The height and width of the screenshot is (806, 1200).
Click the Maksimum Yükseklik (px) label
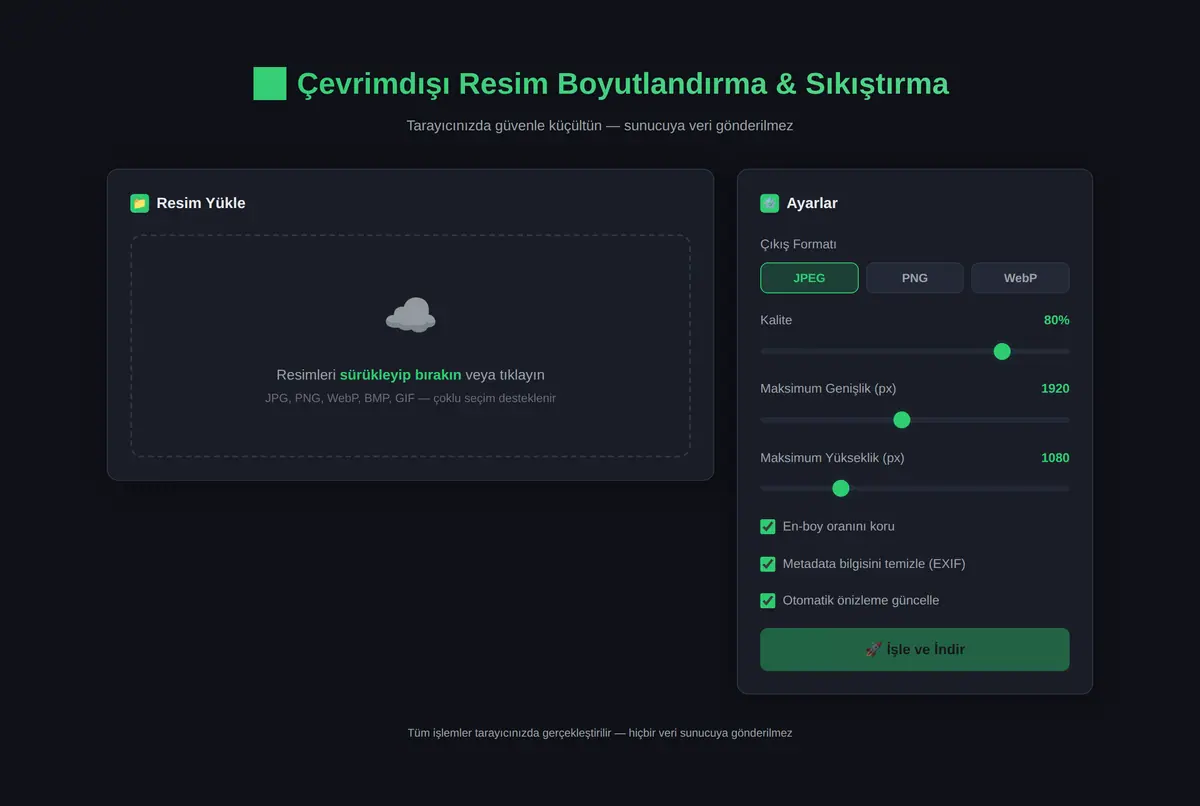coord(832,458)
